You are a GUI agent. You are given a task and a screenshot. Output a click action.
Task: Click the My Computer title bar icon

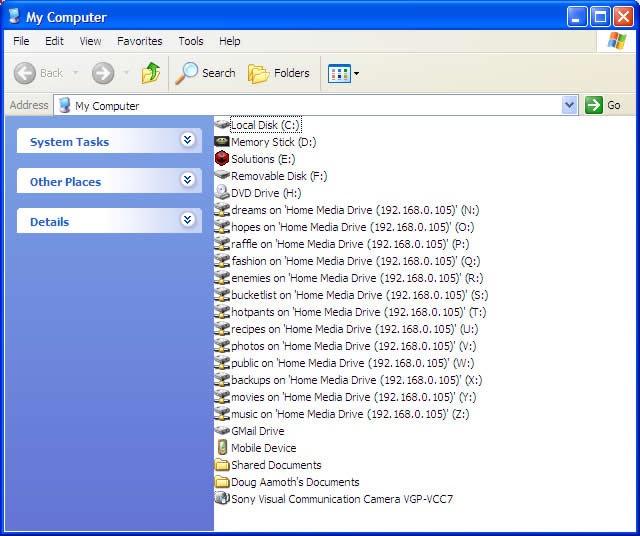click(x=14, y=16)
